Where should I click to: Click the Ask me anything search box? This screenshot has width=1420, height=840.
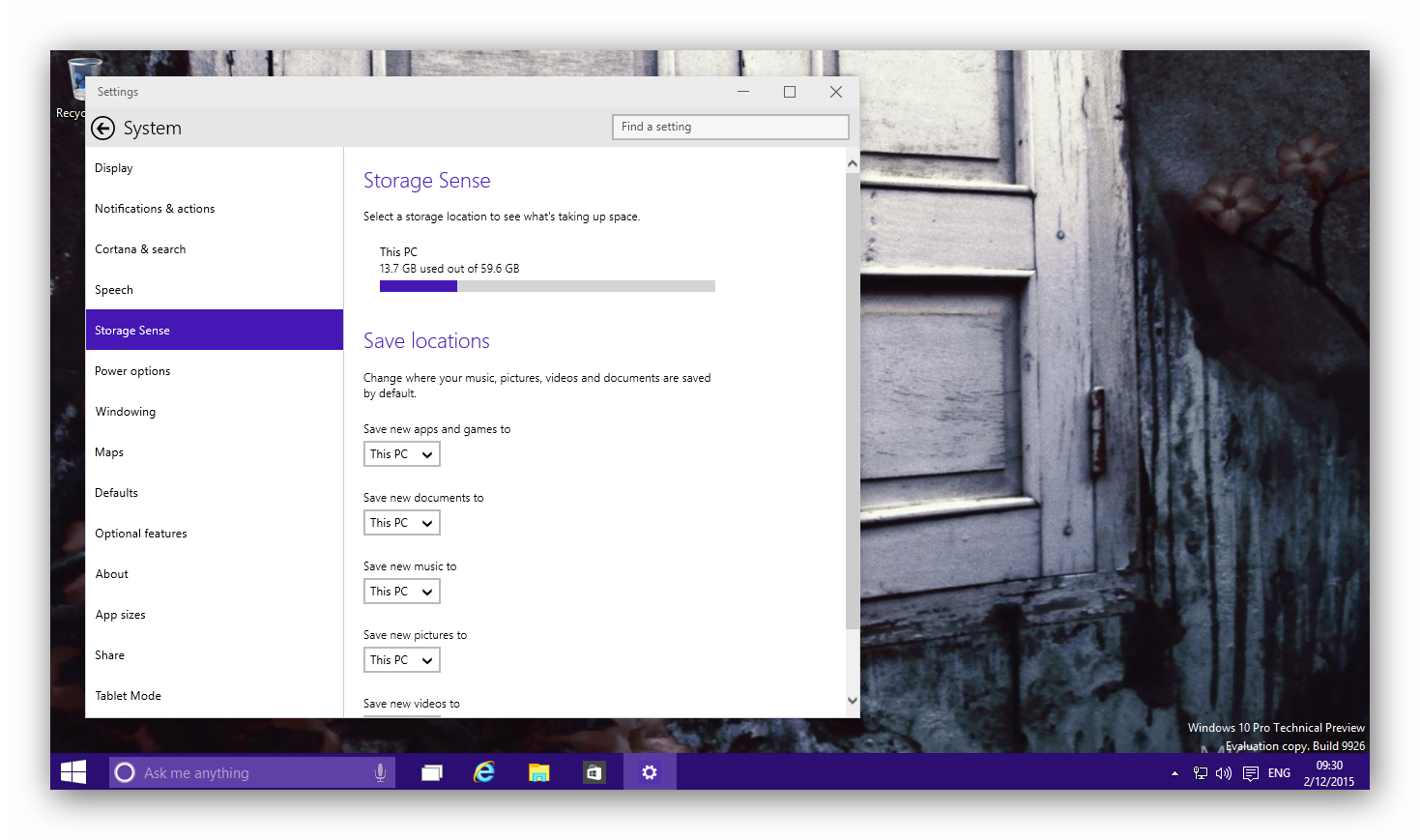(x=252, y=772)
